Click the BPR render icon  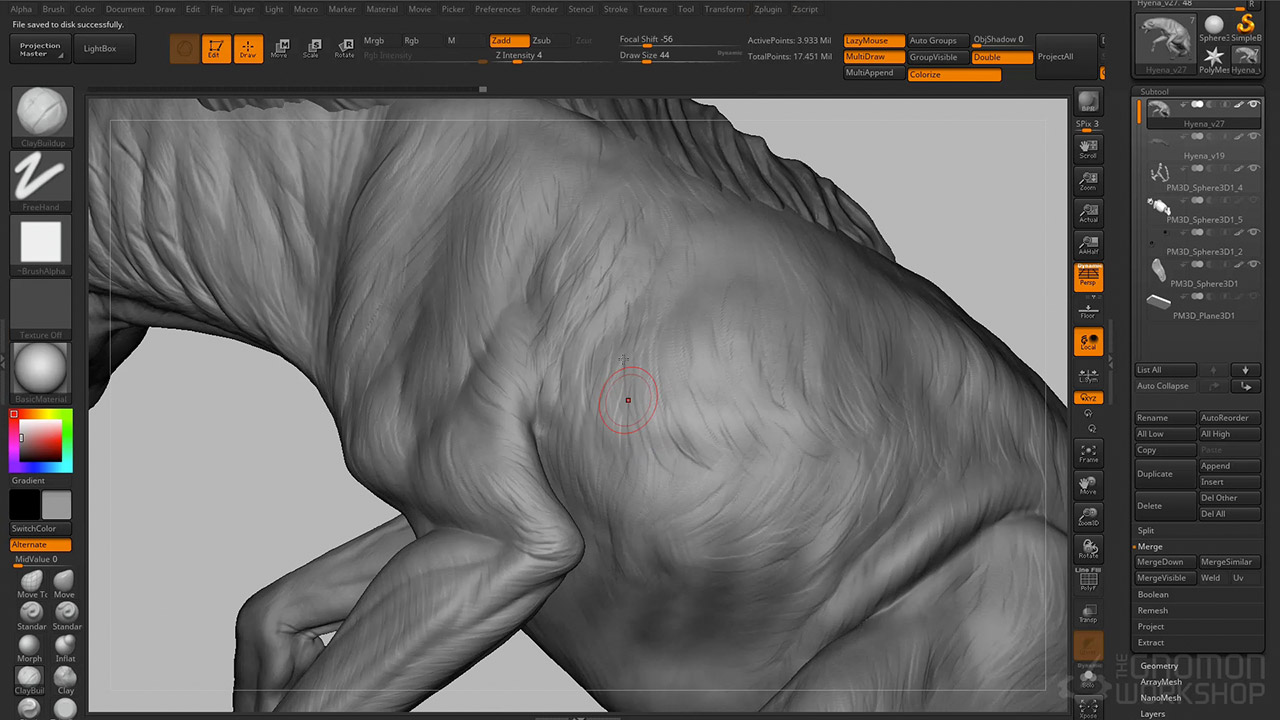tap(1088, 102)
